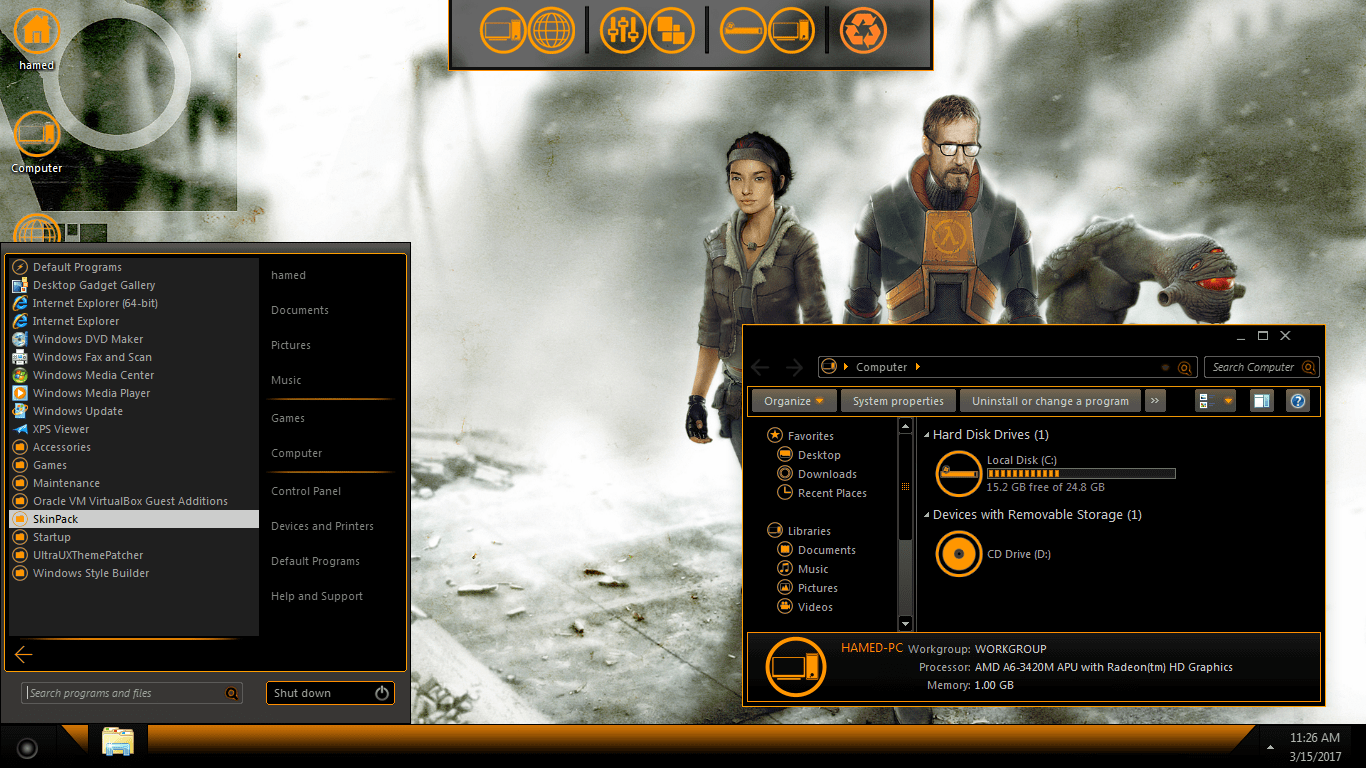Show hidden toolbar commands with the >> button

(x=1155, y=401)
